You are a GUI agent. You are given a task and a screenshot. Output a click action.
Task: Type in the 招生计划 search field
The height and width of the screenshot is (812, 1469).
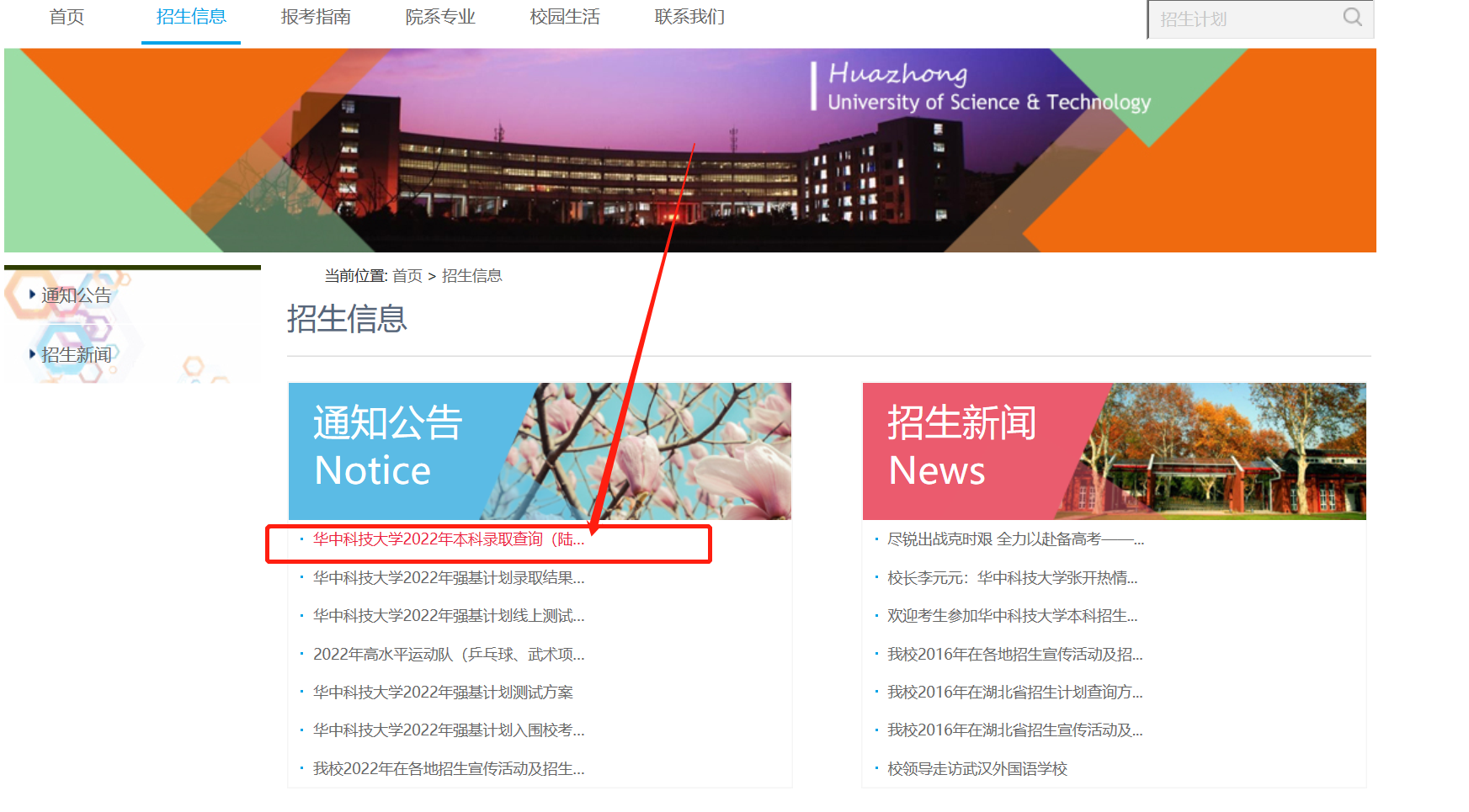tap(1244, 19)
